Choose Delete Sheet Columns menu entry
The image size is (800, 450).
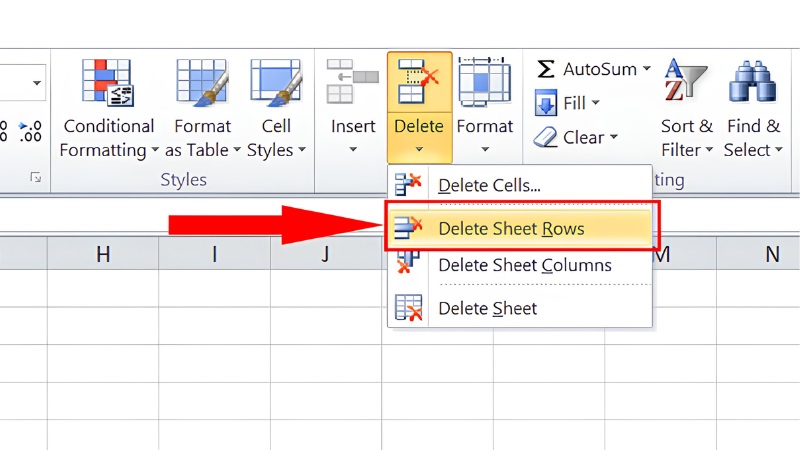click(x=520, y=265)
